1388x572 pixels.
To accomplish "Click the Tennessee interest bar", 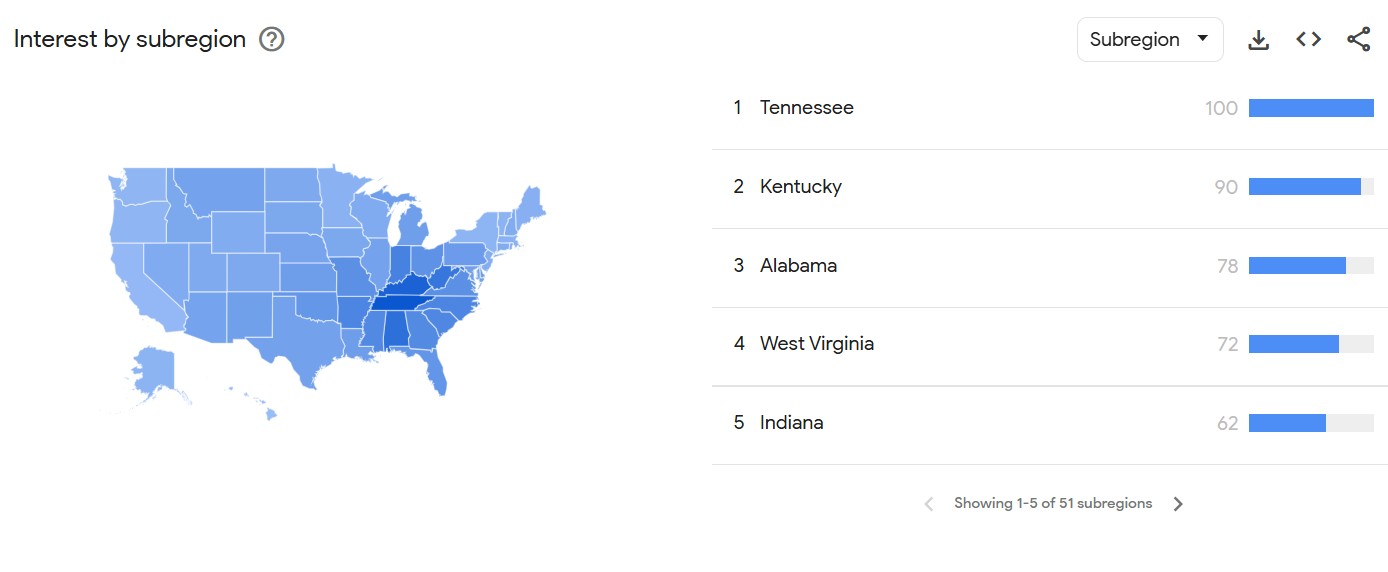I will coord(1311,108).
